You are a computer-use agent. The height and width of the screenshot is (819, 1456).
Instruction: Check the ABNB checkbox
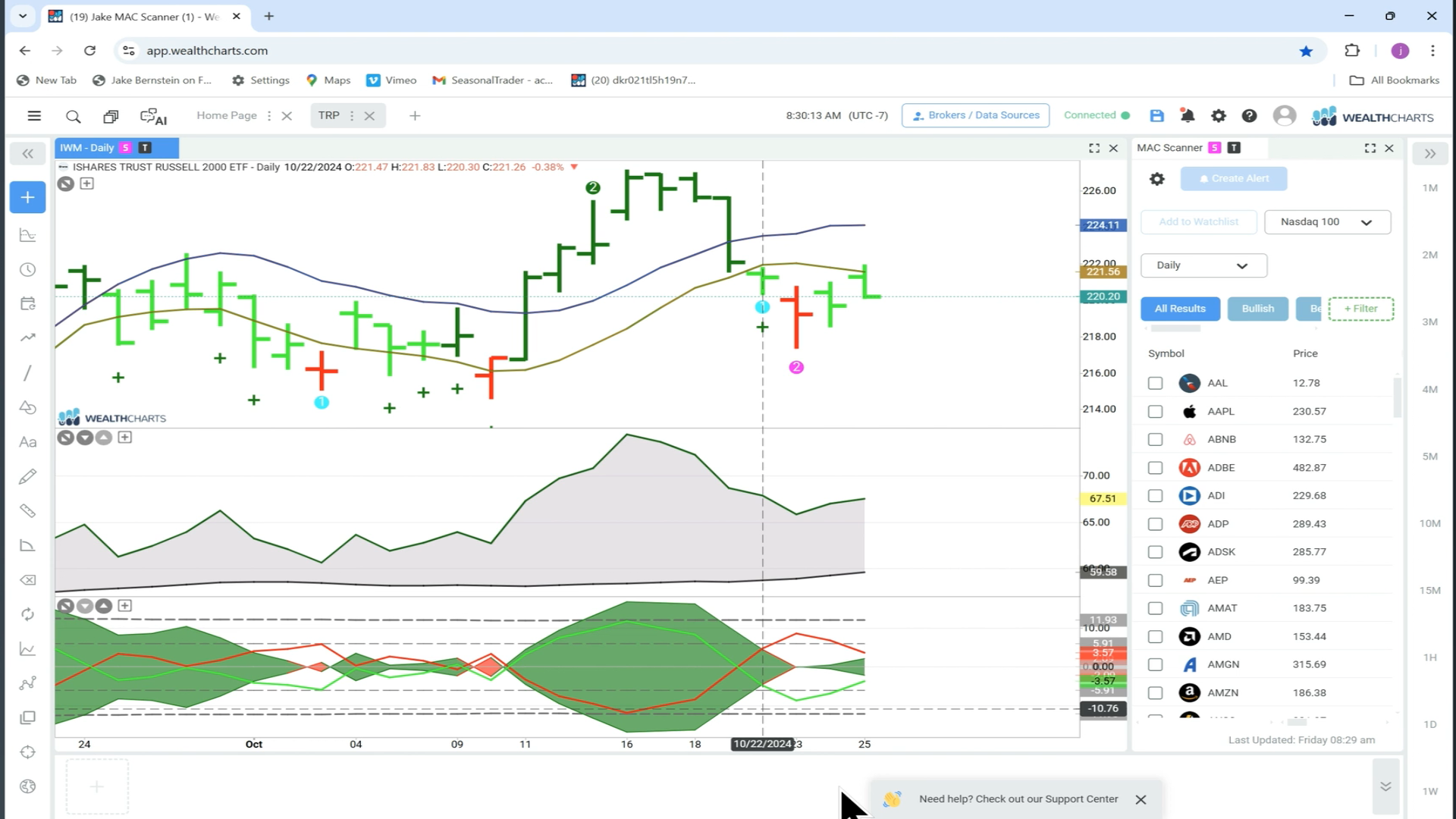tap(1155, 439)
